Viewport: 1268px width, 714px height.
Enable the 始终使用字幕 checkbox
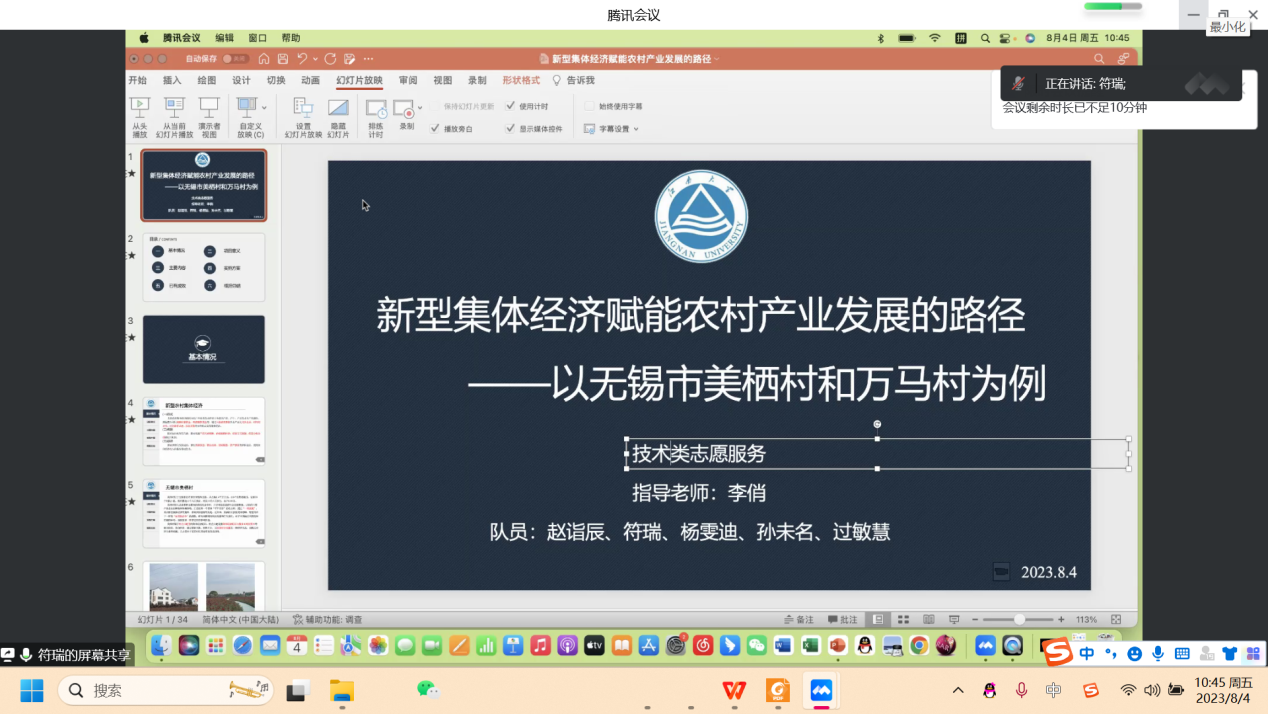click(x=590, y=106)
